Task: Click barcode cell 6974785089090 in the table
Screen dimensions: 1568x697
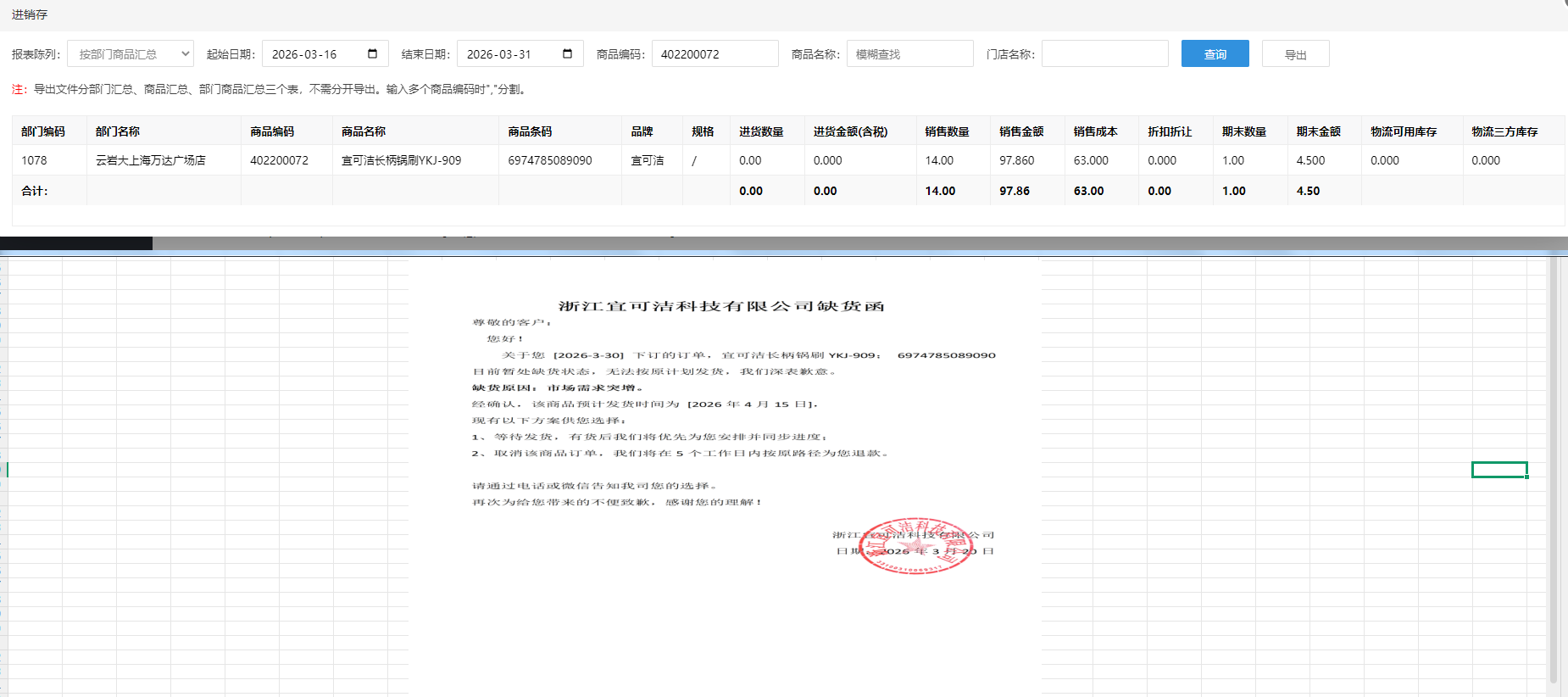Action: pos(550,160)
